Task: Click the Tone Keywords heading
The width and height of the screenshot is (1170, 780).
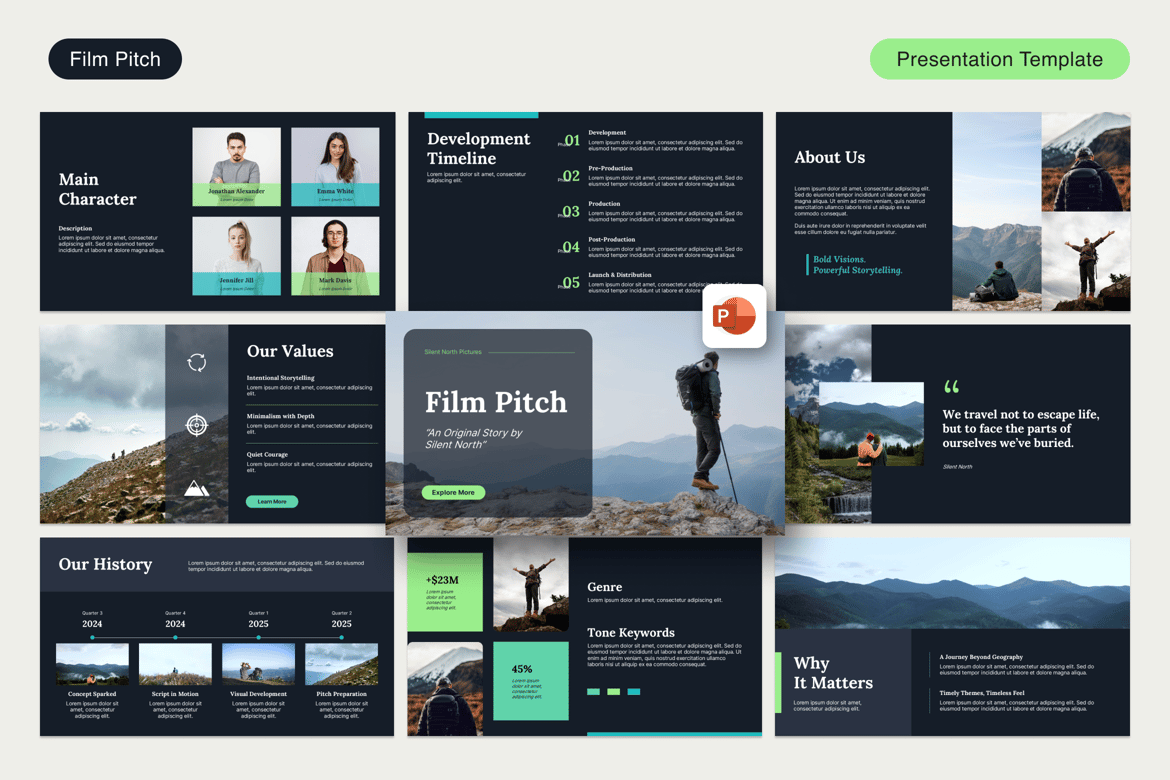Action: tap(631, 632)
